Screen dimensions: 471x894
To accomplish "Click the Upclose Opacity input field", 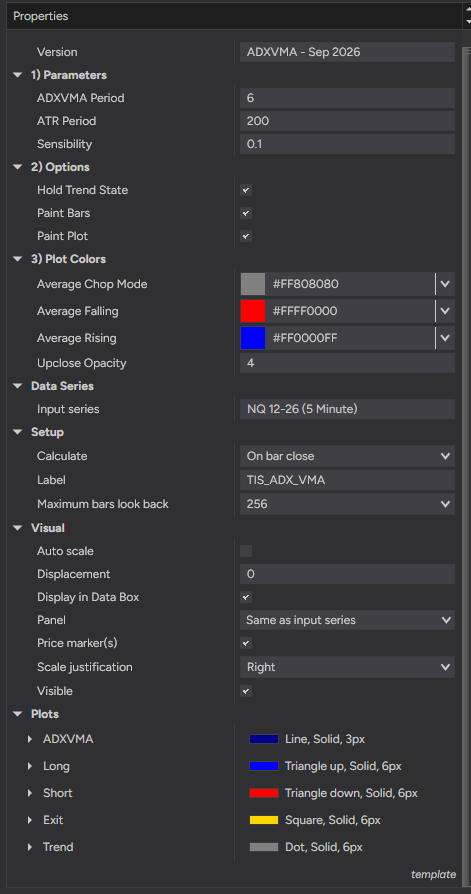I will pos(347,363).
